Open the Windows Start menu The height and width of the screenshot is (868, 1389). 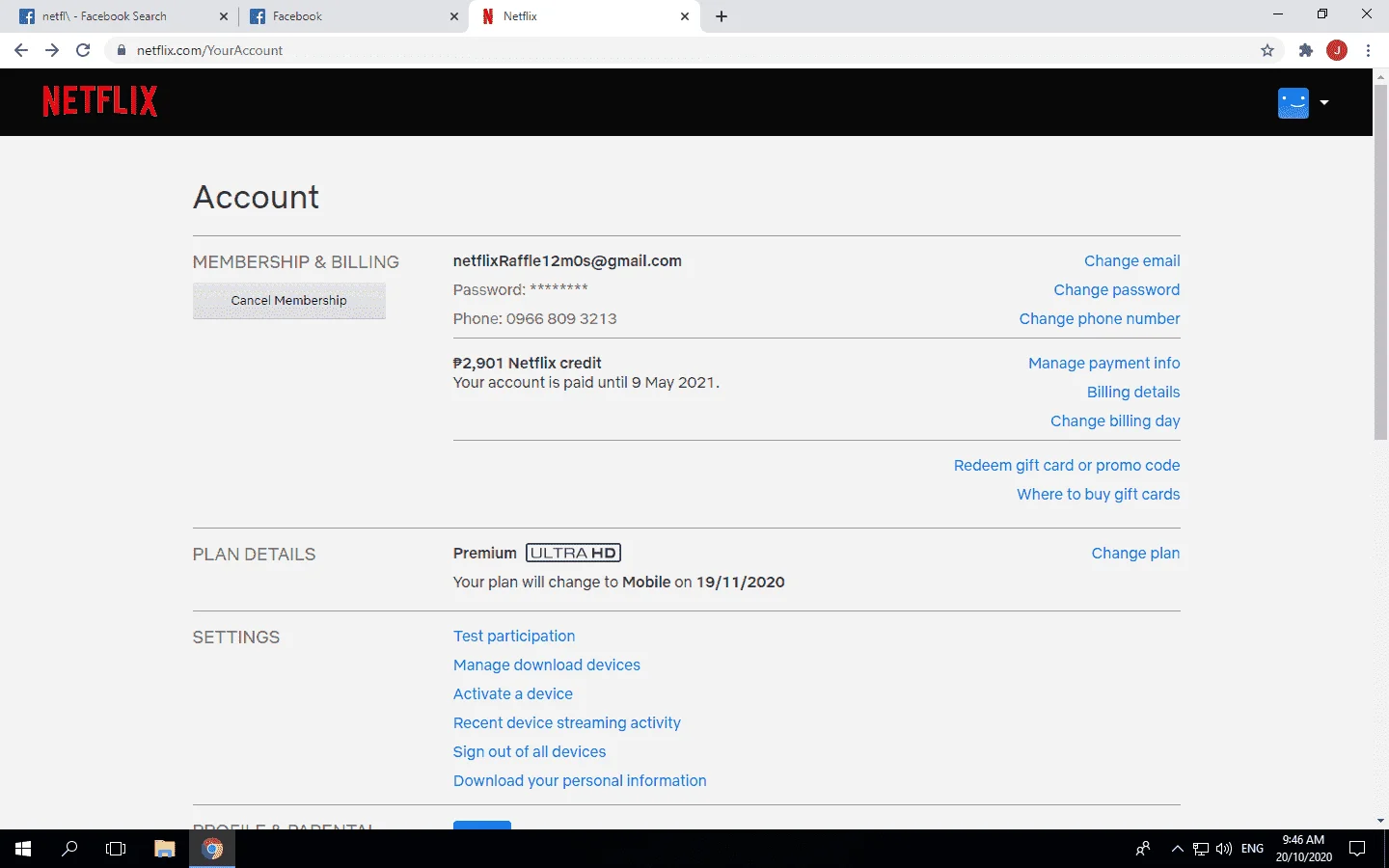23,849
